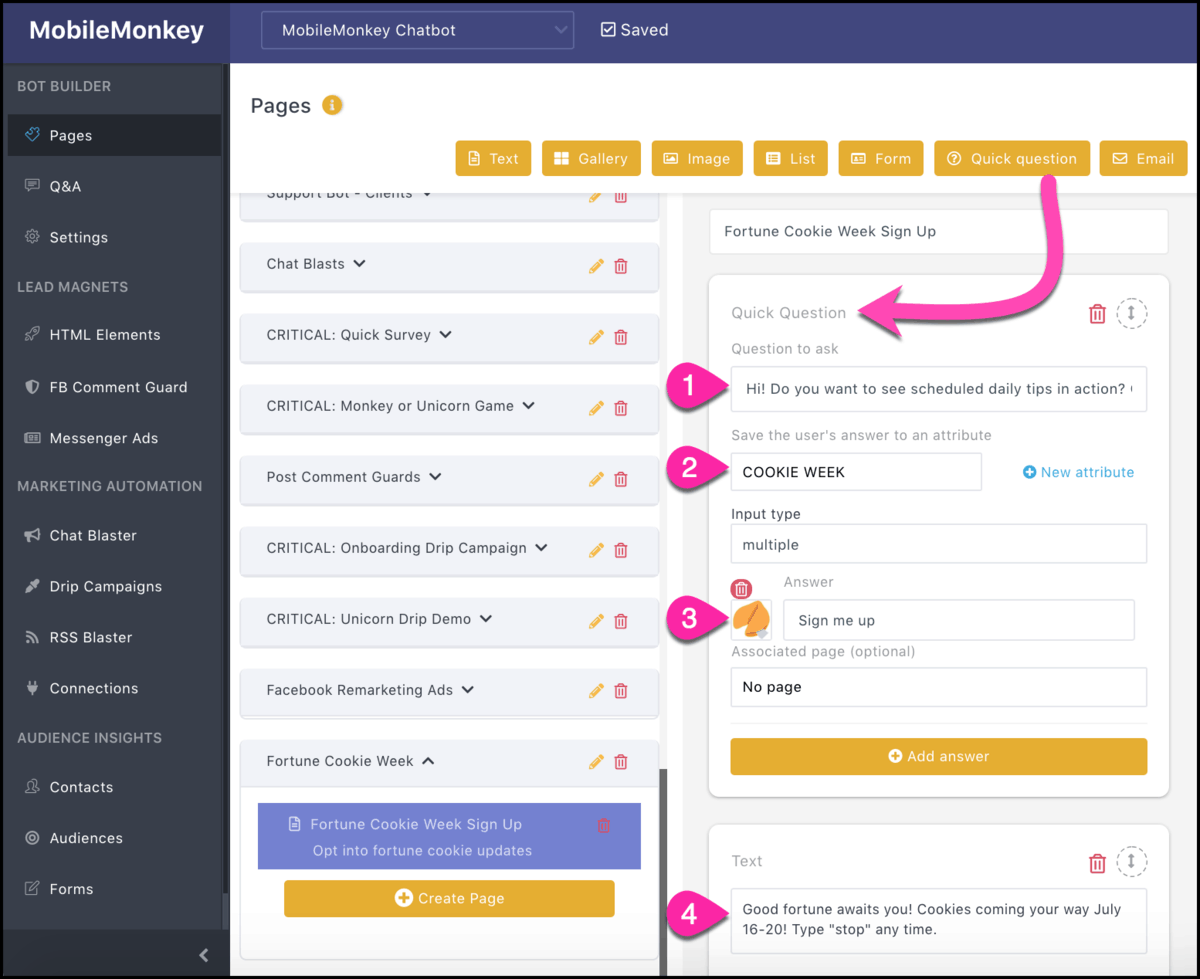This screenshot has height=979, width=1200.
Task: Edit Post Comment Guards group
Action: [596, 479]
